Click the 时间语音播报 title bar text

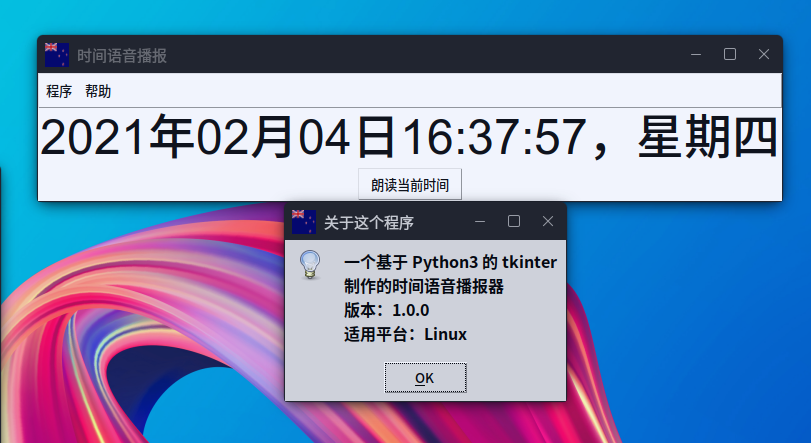(122, 56)
